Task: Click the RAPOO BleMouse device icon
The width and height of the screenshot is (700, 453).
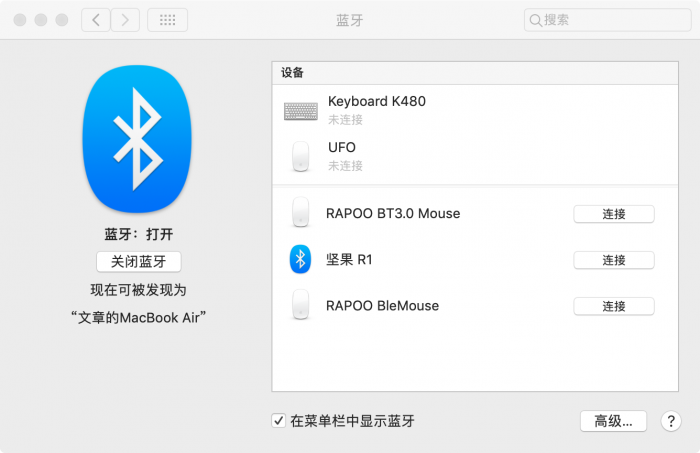Action: click(300, 306)
